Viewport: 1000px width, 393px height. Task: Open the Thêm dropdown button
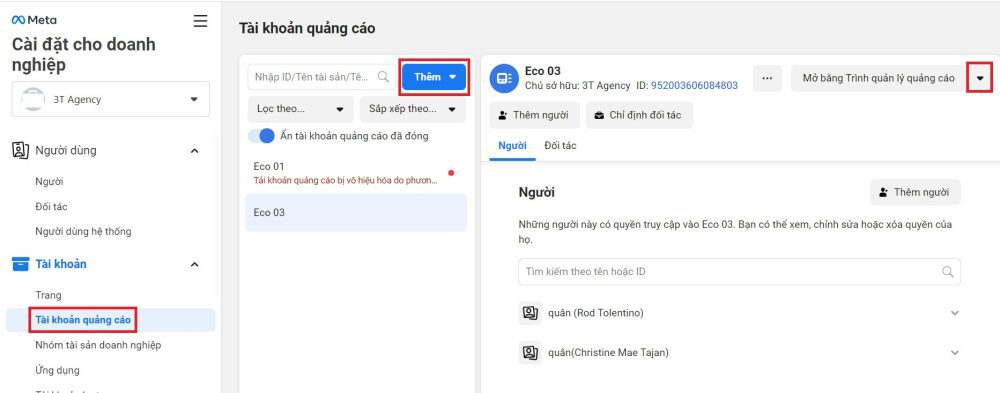pos(434,77)
